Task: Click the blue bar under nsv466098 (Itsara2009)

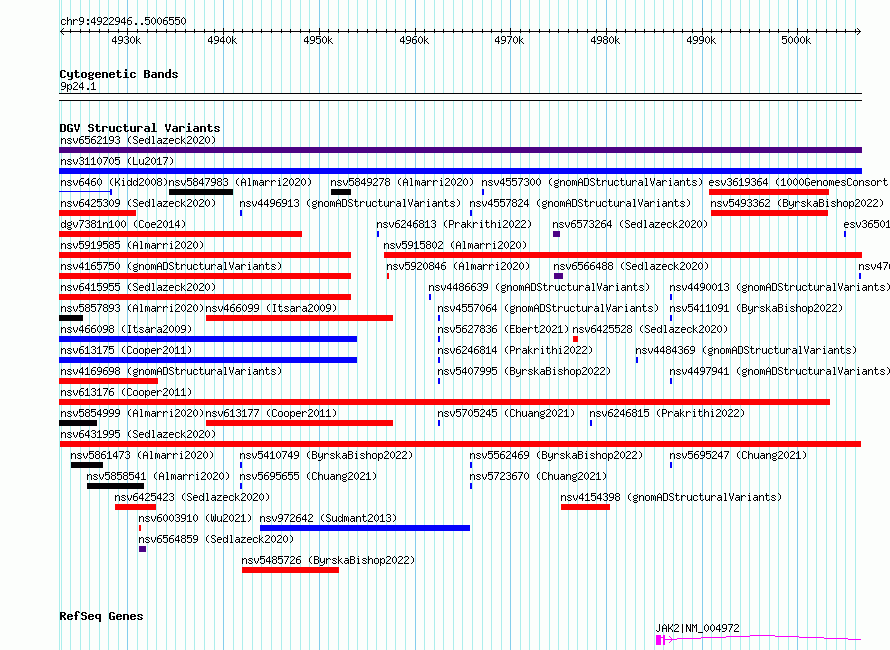Action: pyautogui.click(x=208, y=339)
